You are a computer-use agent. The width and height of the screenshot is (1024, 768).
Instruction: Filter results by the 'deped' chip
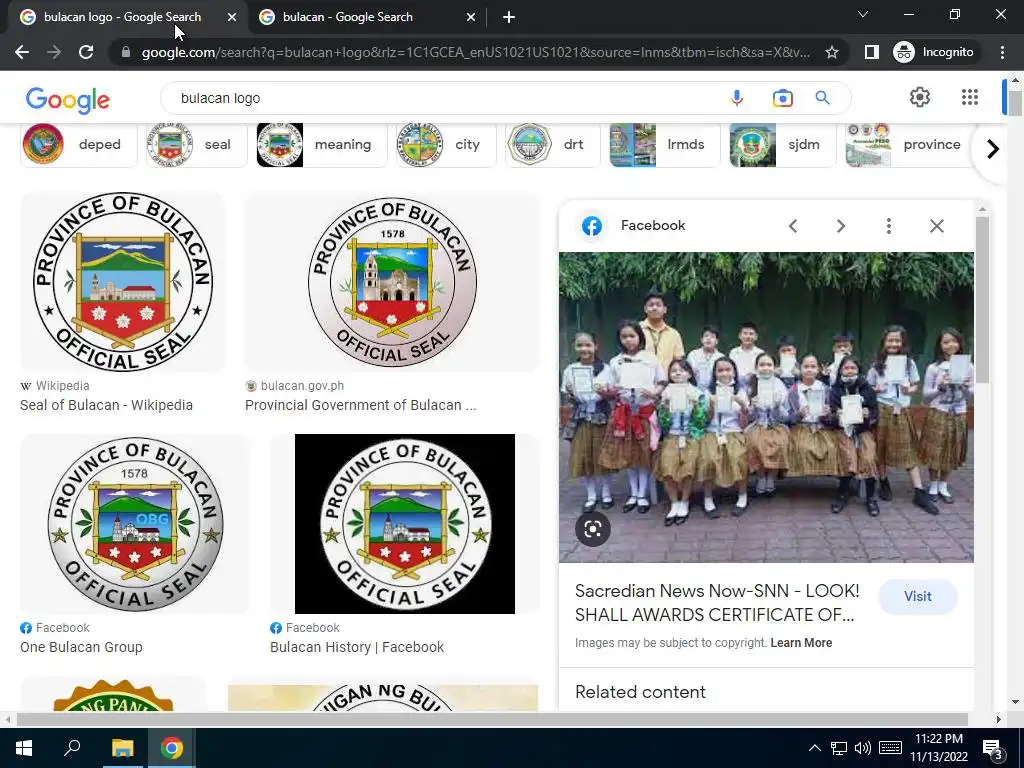tap(78, 144)
